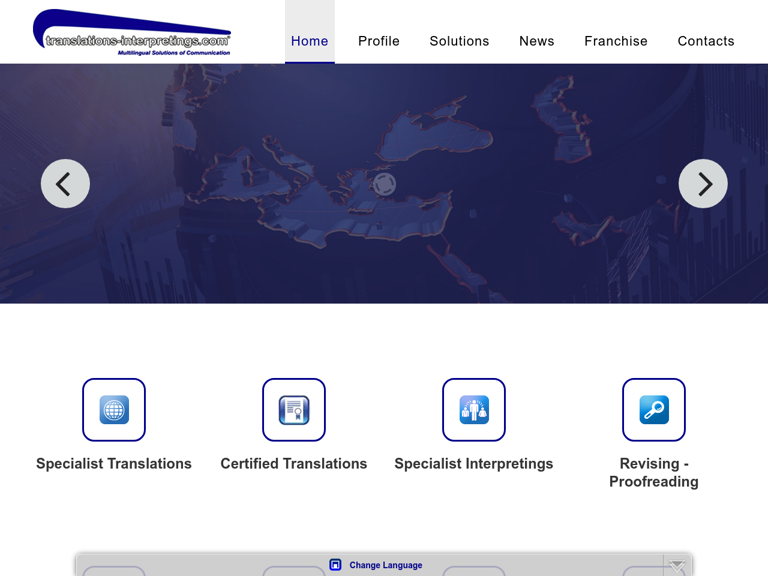Go to previous slide with left arrow
Screen dimensions: 768x576
(x=65, y=184)
